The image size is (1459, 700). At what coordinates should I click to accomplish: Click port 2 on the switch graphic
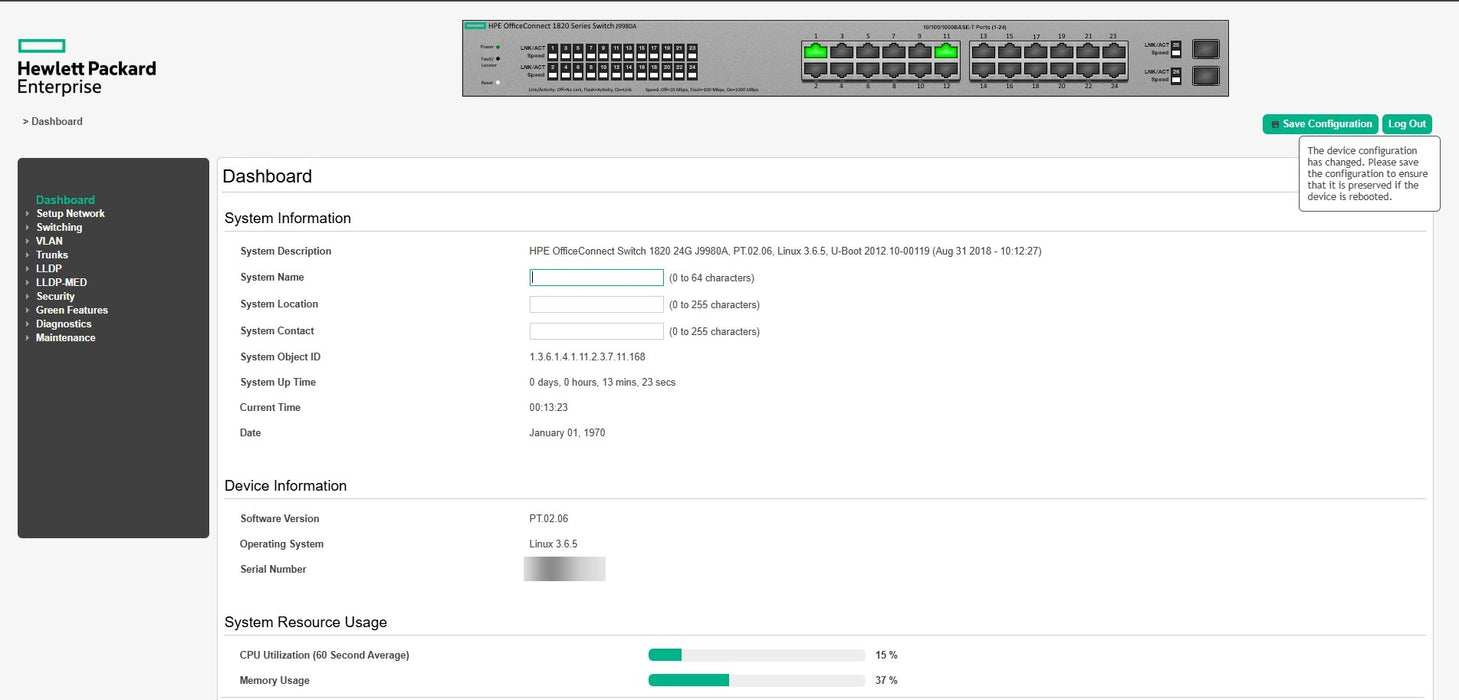816,69
